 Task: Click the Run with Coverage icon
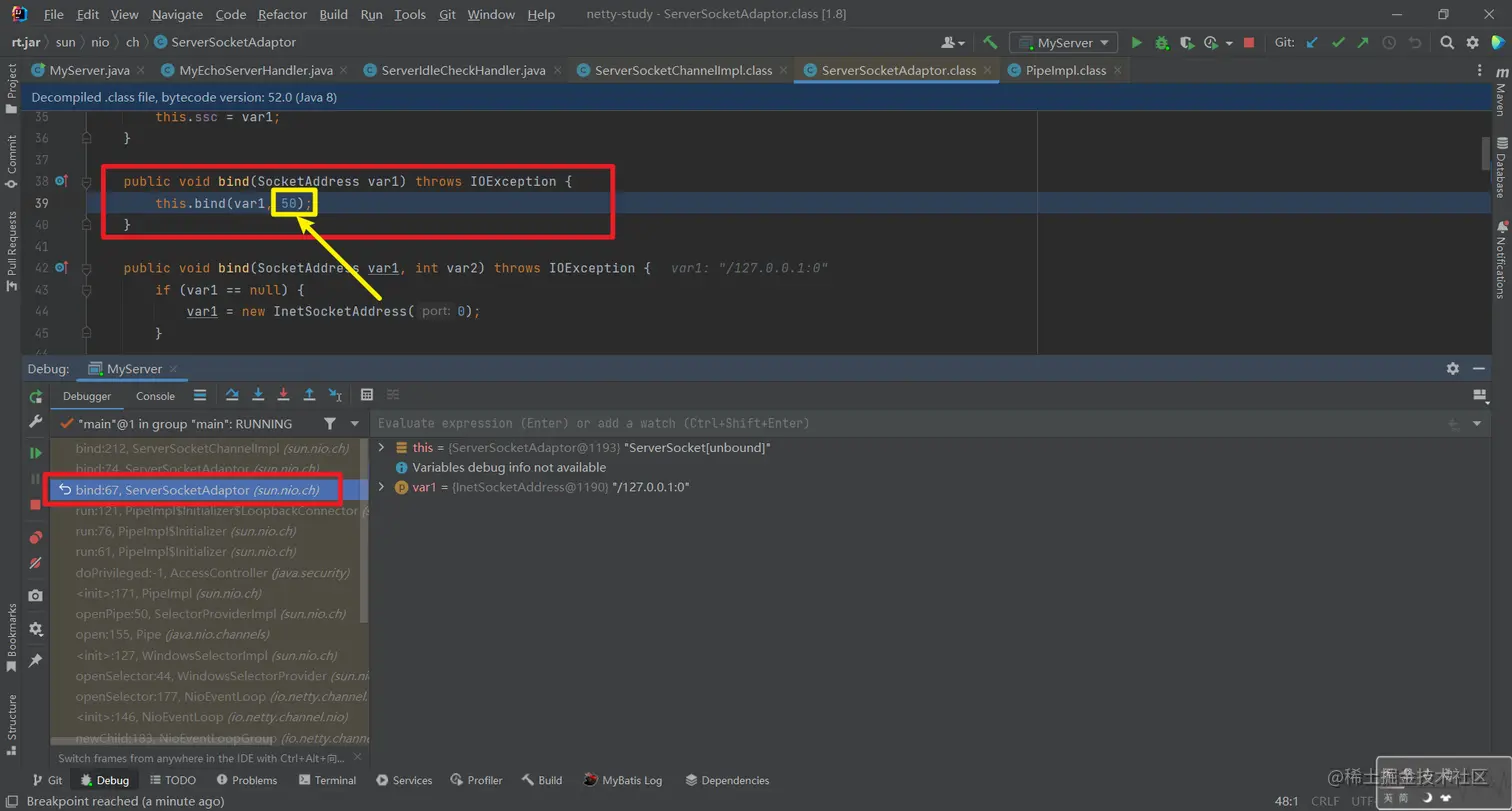pos(1186,43)
